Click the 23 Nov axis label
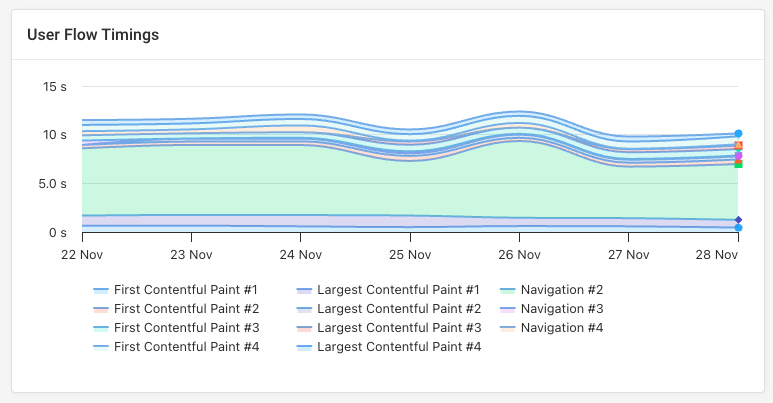 (x=191, y=255)
